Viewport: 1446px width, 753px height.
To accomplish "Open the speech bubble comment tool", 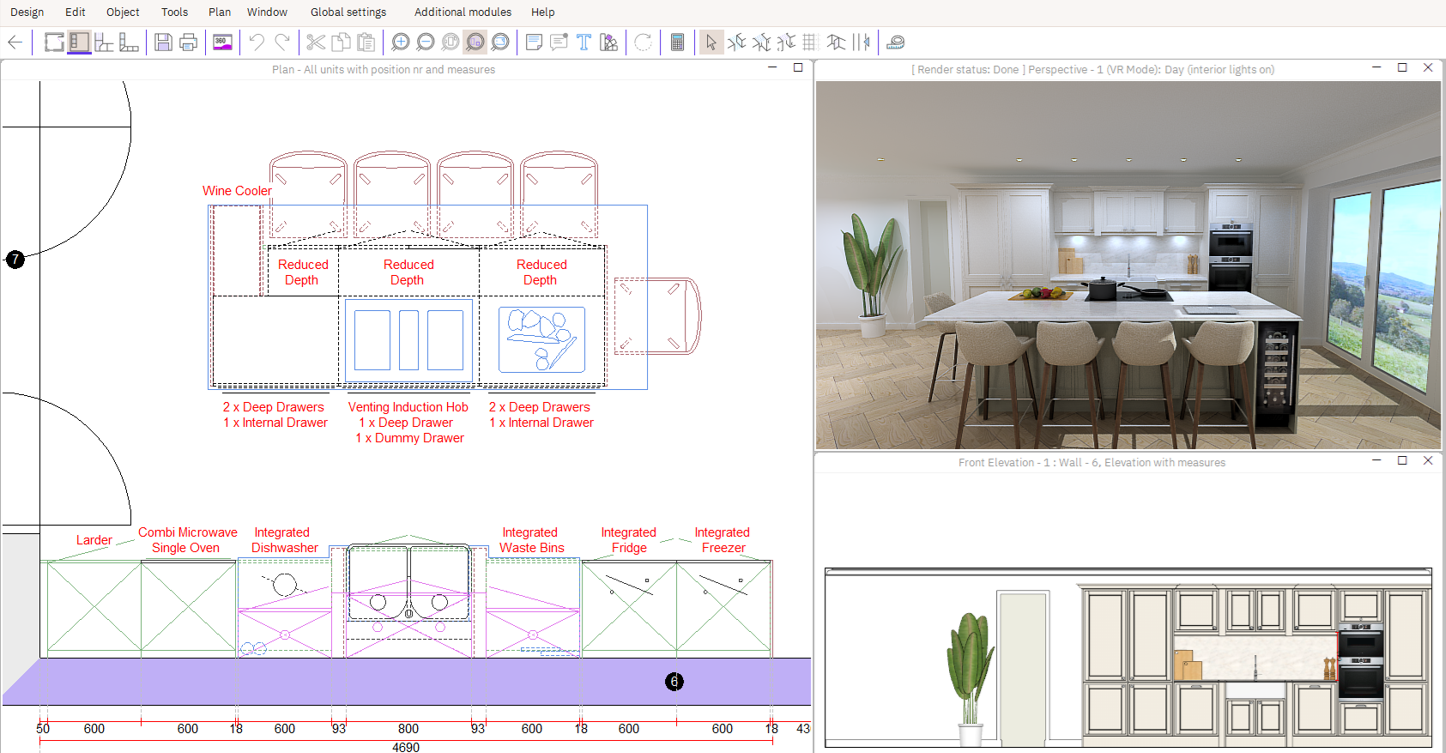I will [x=557, y=42].
